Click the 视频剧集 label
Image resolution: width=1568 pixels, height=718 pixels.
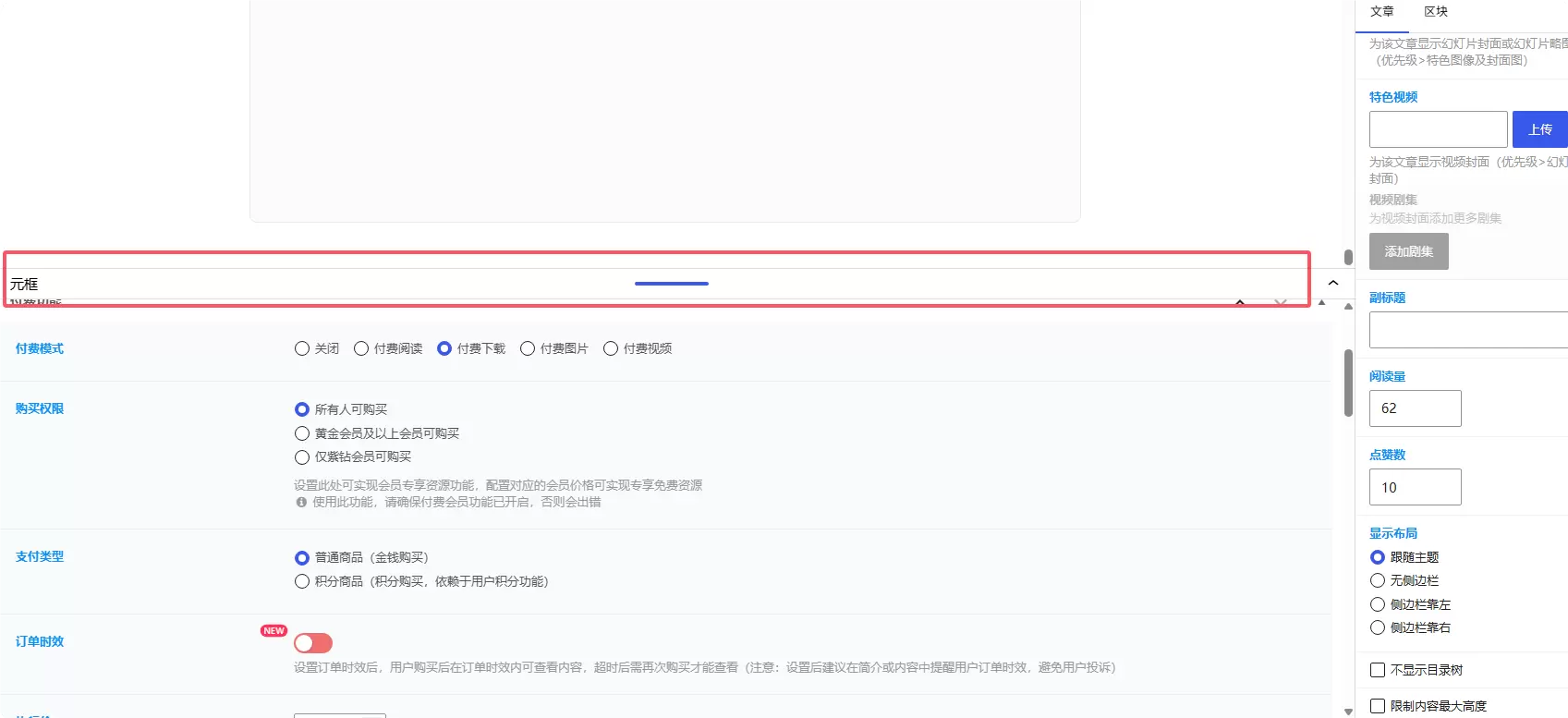[x=1393, y=200]
